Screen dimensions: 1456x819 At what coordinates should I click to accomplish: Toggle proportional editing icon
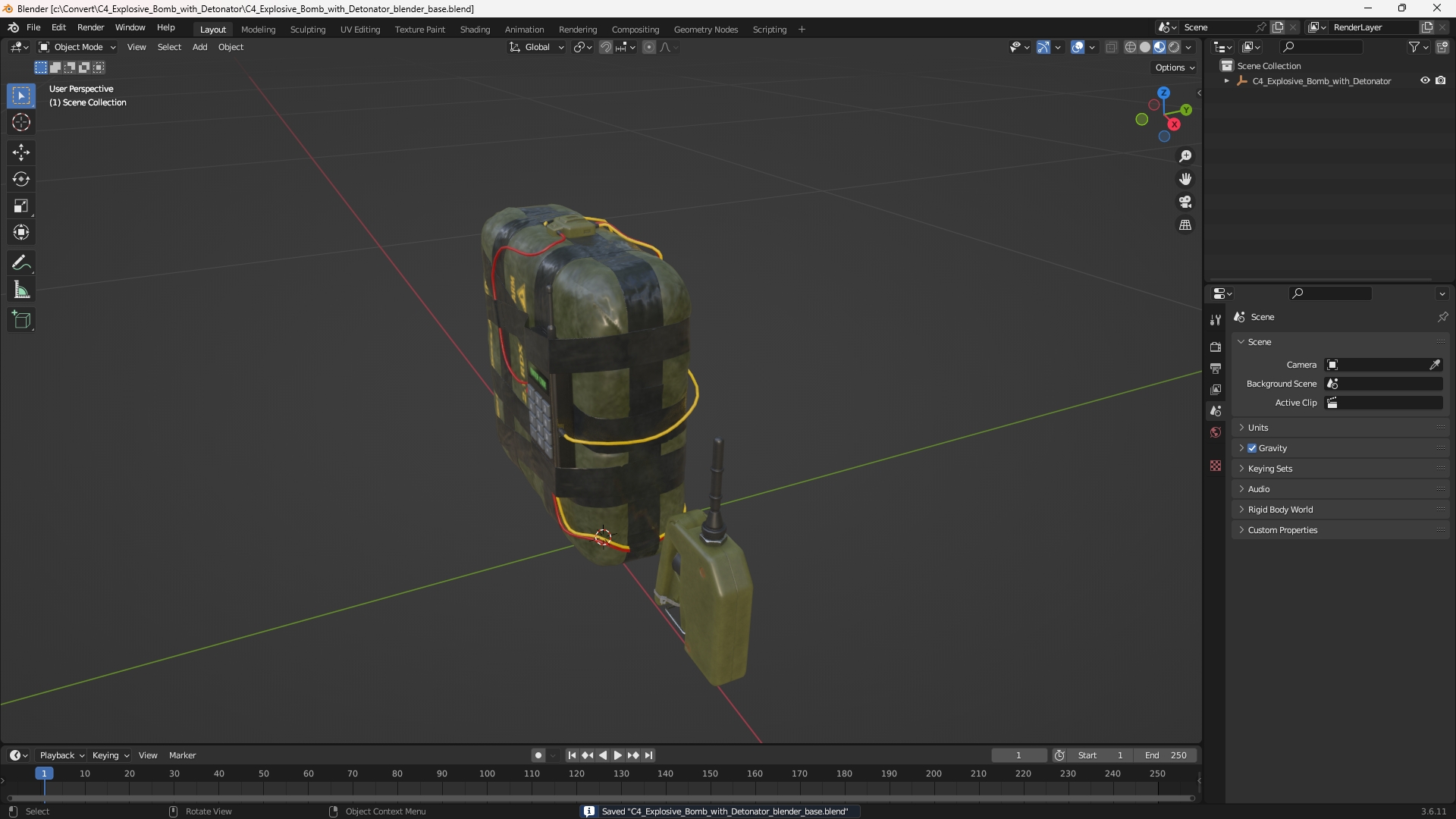coord(649,47)
